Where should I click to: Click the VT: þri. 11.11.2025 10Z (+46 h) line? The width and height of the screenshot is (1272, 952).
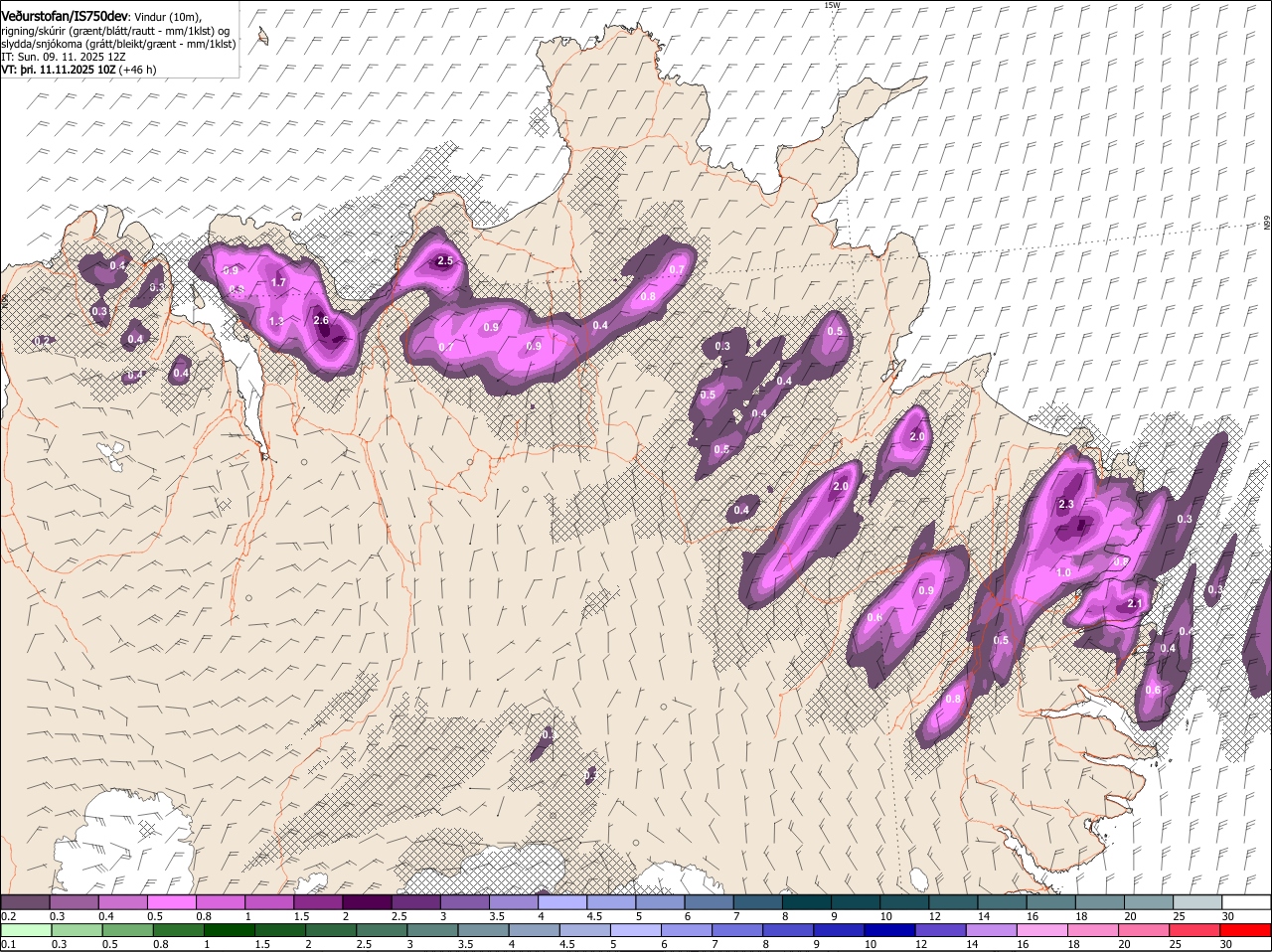[79, 71]
